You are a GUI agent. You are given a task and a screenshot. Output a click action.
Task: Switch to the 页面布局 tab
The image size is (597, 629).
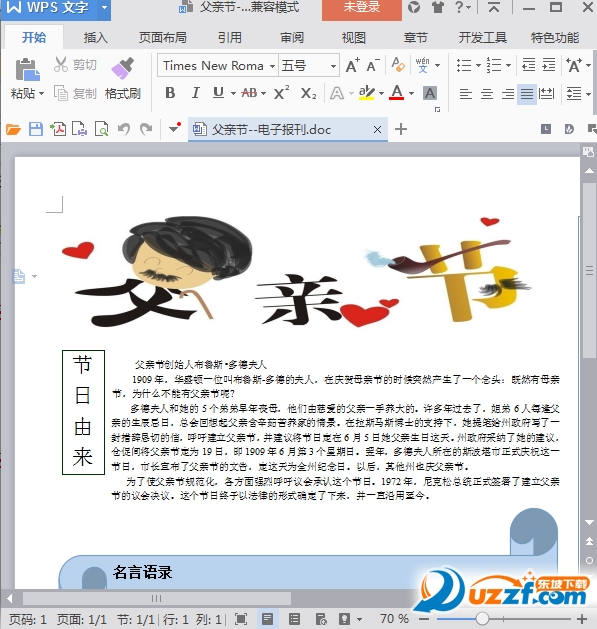pyautogui.click(x=162, y=38)
